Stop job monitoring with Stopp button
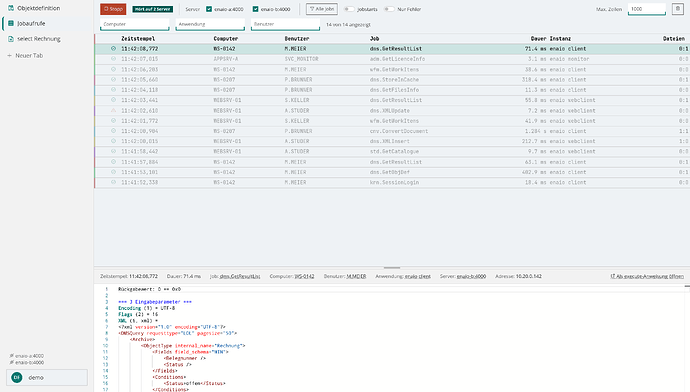 pos(113,9)
